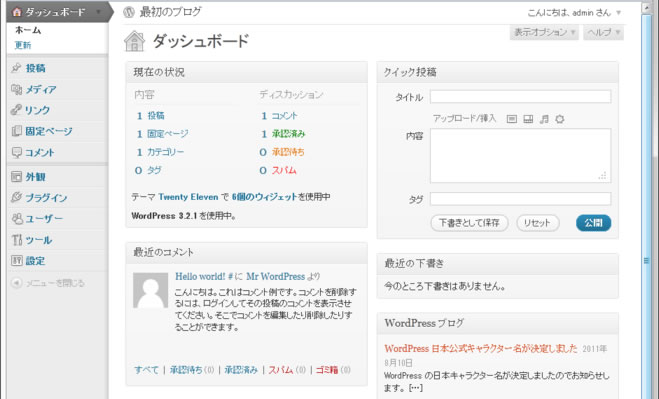Image resolution: width=659 pixels, height=399 pixels.
Task: Open the 6個のウィジェット widgets link
Action: tap(264, 197)
